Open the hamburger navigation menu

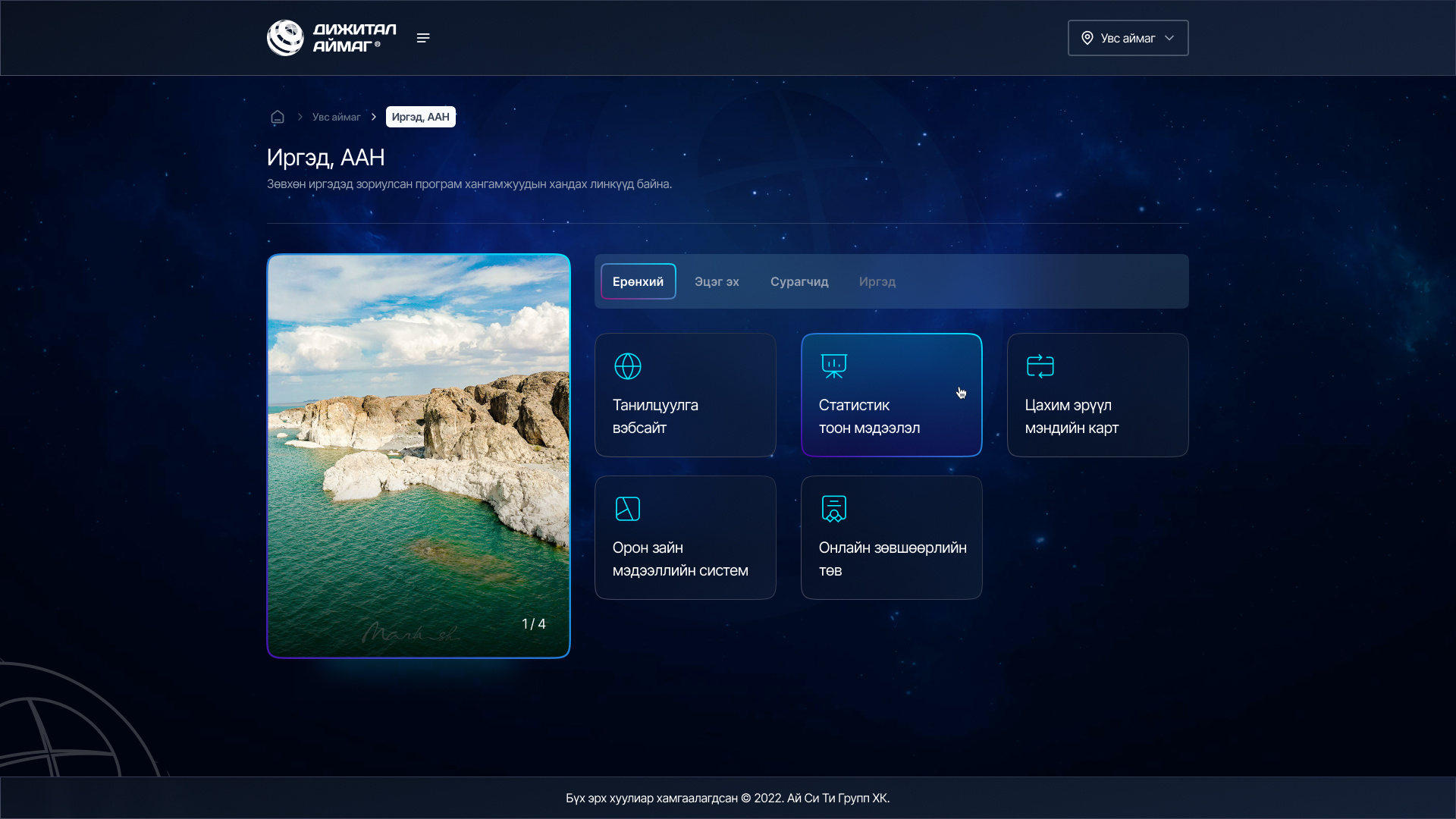[423, 37]
